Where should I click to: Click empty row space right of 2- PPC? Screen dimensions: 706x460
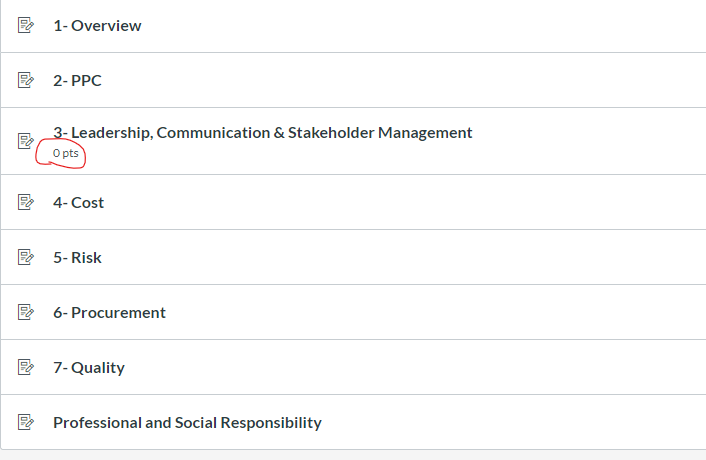tap(400, 81)
